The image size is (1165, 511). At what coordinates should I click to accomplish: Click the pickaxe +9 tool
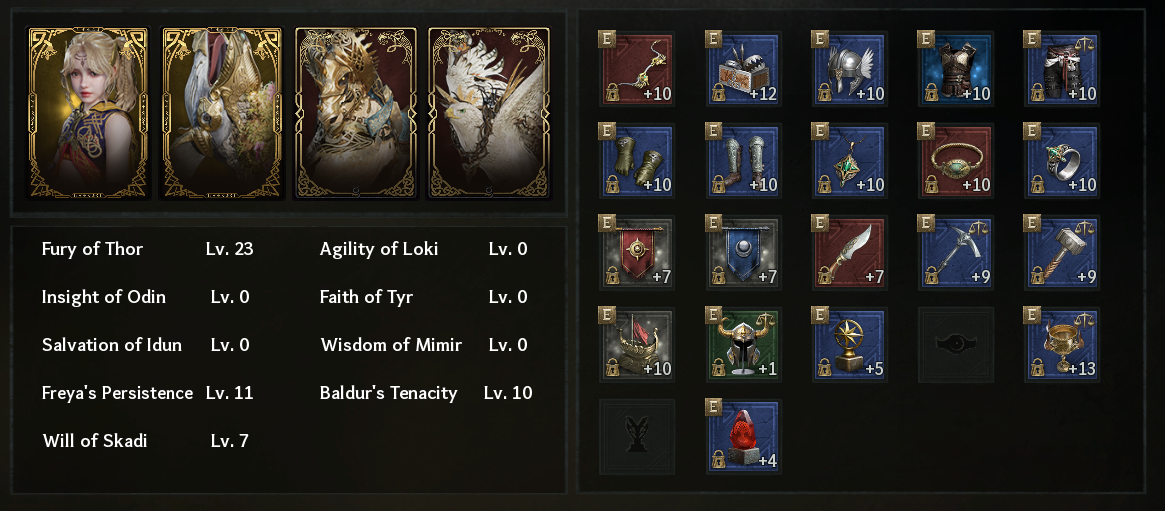coord(955,253)
